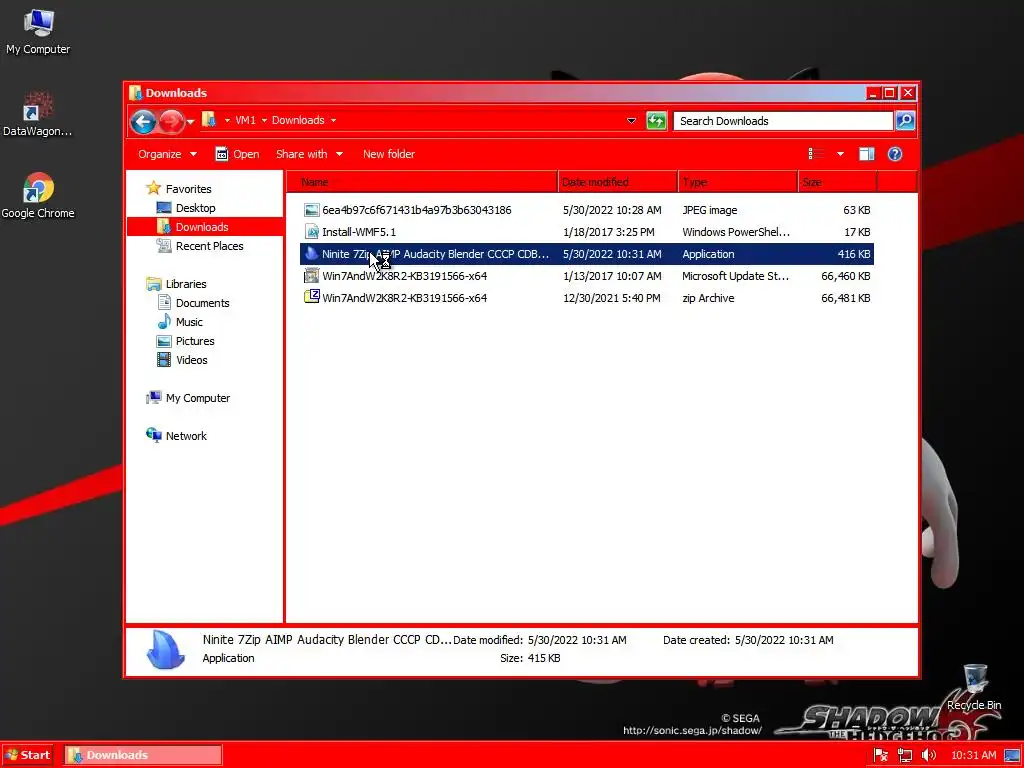Select Network in the navigation pane
The height and width of the screenshot is (768, 1024).
coord(176,436)
